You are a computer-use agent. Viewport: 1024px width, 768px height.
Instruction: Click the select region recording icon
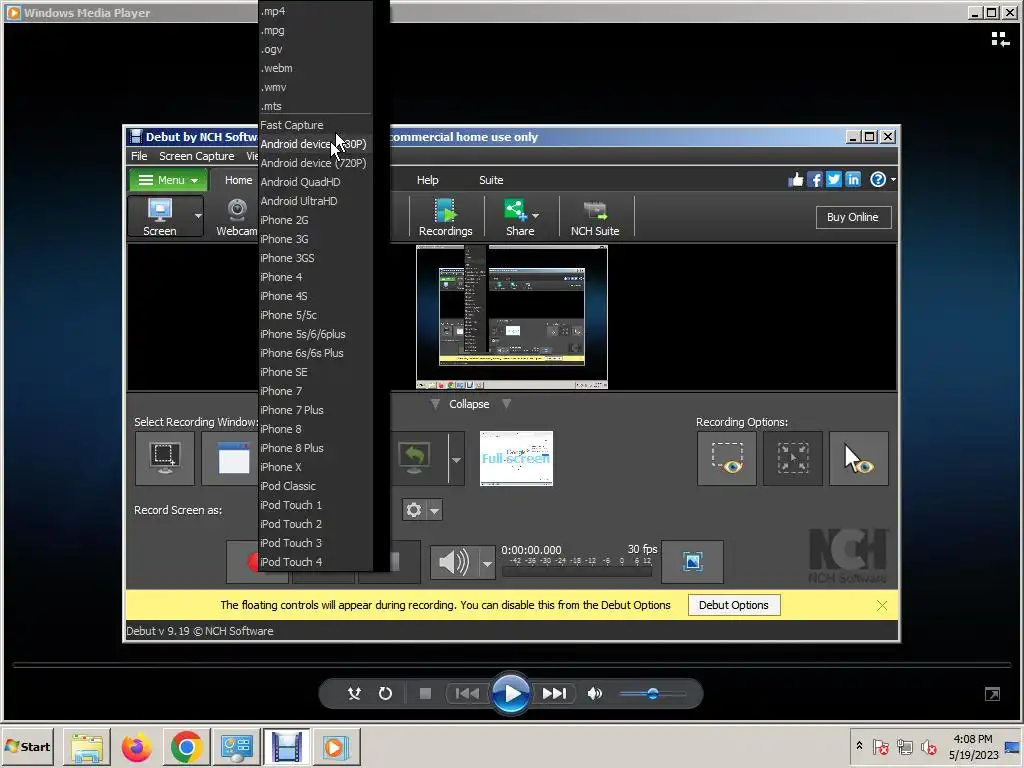[165, 458]
